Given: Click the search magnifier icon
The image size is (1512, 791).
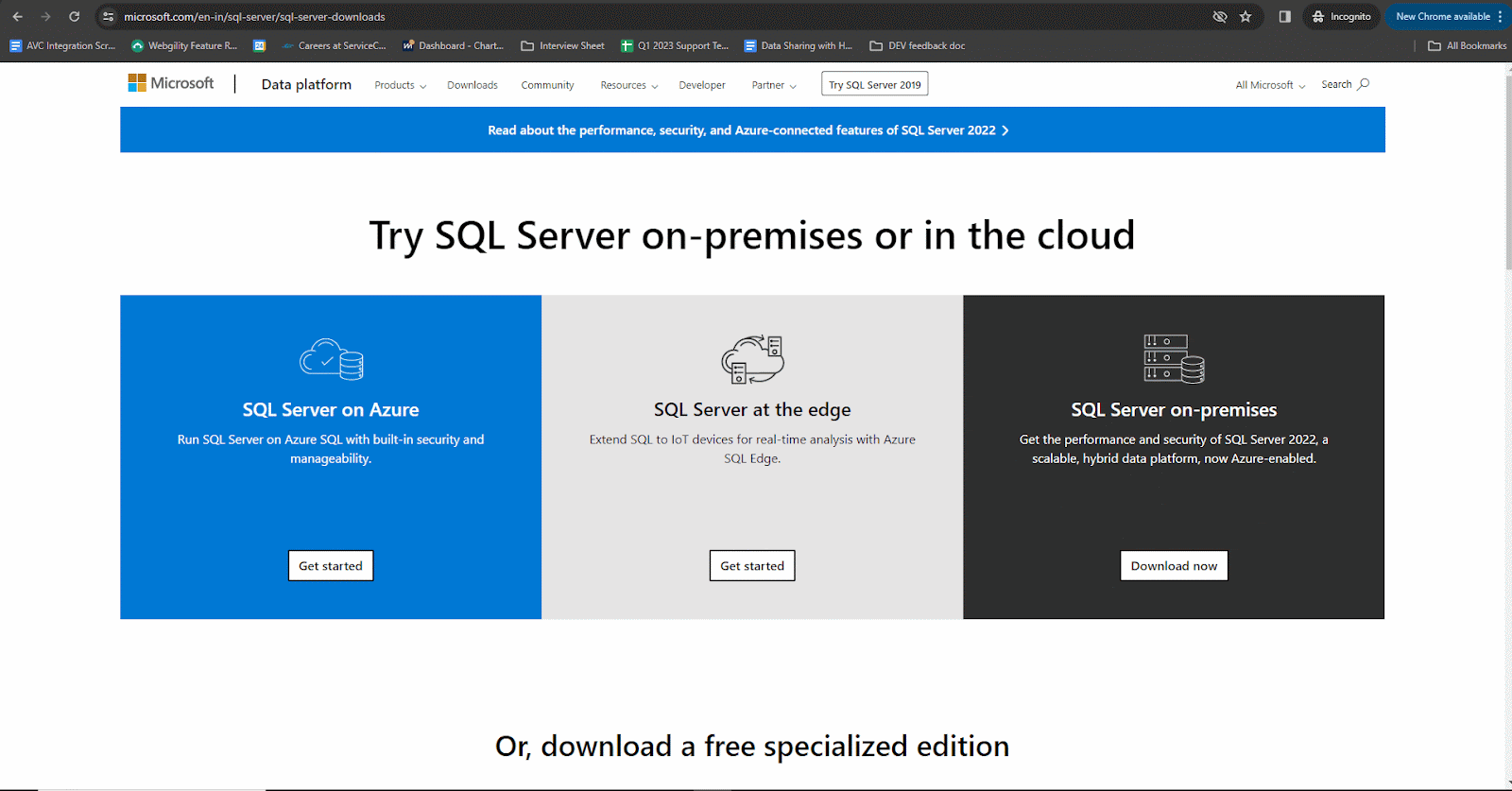Looking at the screenshot, I should (x=1363, y=84).
